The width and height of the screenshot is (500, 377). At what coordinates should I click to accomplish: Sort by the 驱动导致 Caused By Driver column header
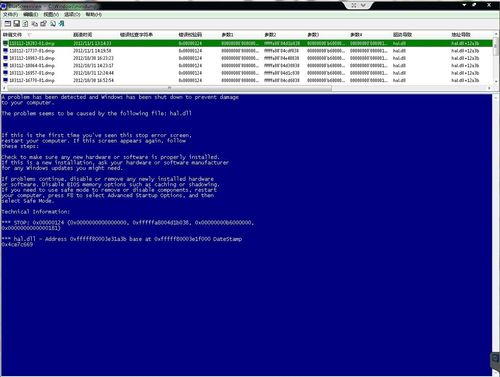[421, 35]
